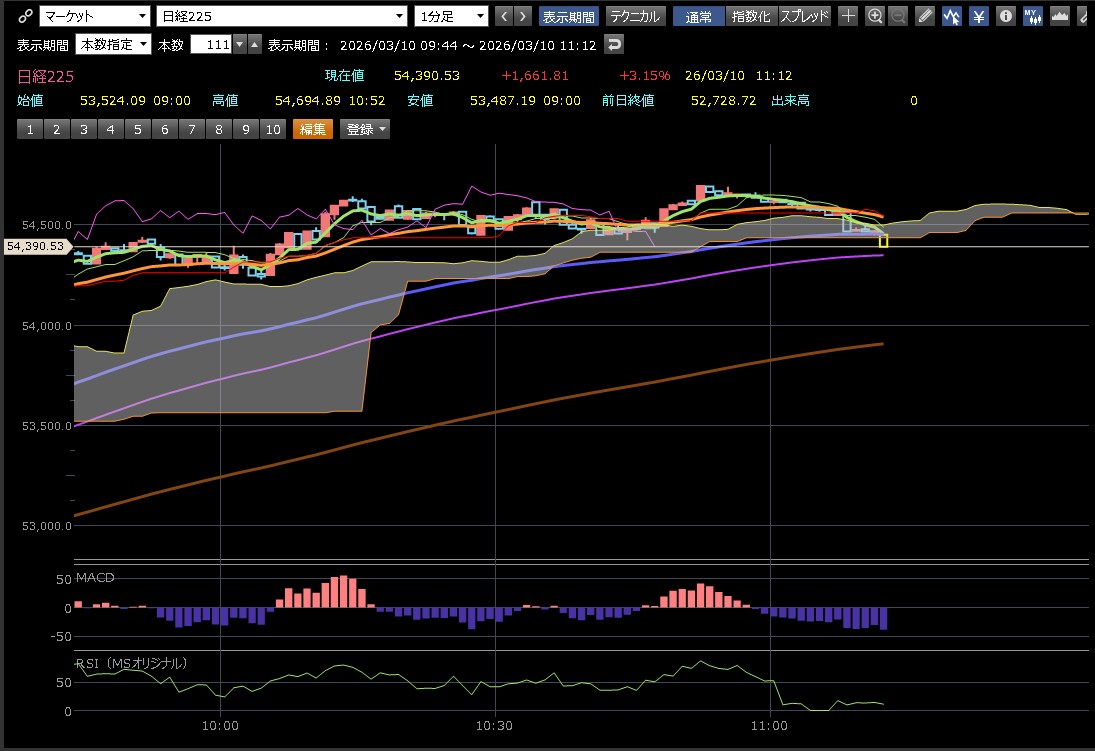Reset display period with return arrow
The width and height of the screenshot is (1095, 751).
tap(615, 45)
